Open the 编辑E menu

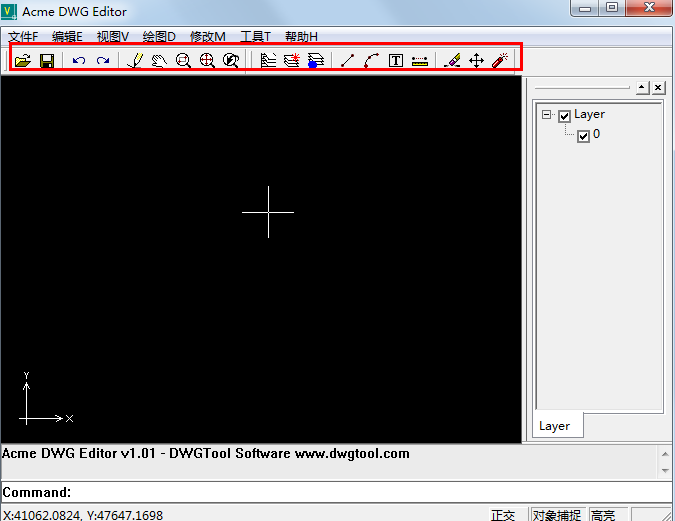pos(67,37)
